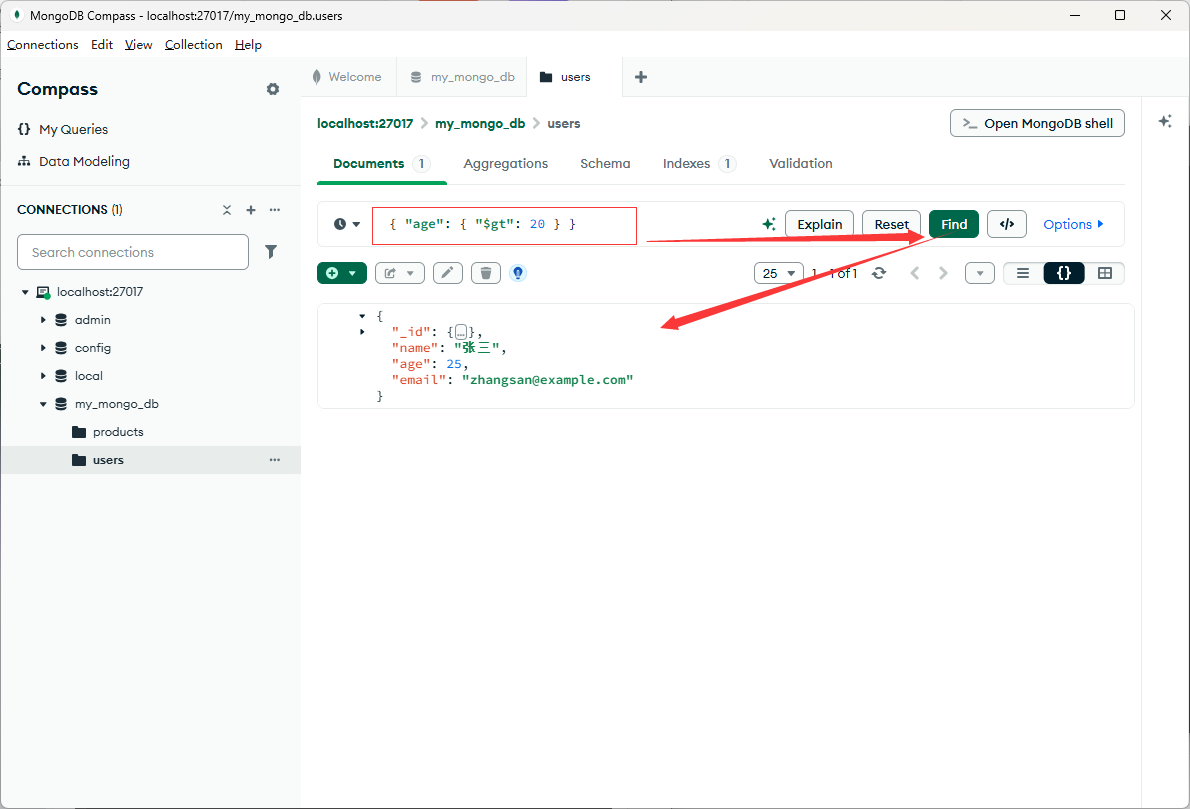Click the email value zhangsan@example.com
Viewport: 1190px width, 809px height.
tap(547, 380)
